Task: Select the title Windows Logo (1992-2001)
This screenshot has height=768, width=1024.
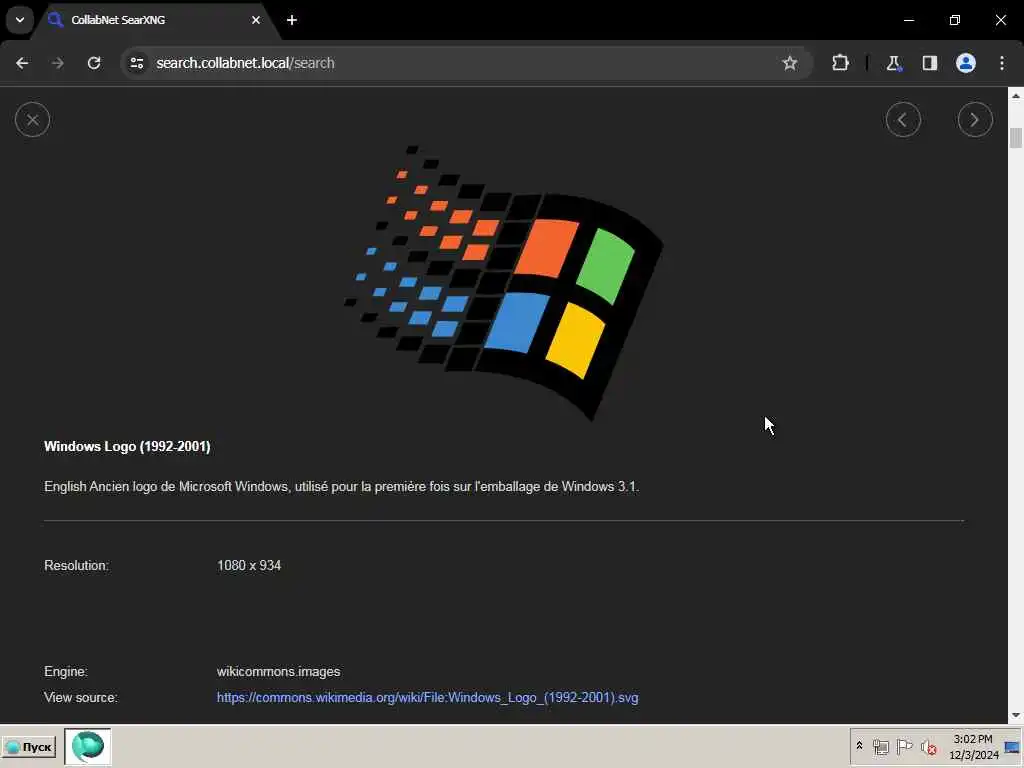Action: [x=127, y=446]
